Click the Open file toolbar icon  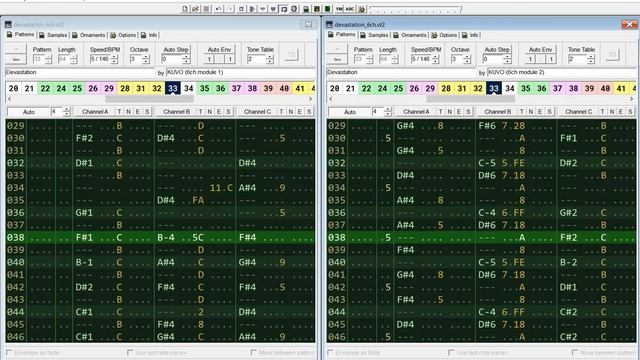(x=196, y=9)
